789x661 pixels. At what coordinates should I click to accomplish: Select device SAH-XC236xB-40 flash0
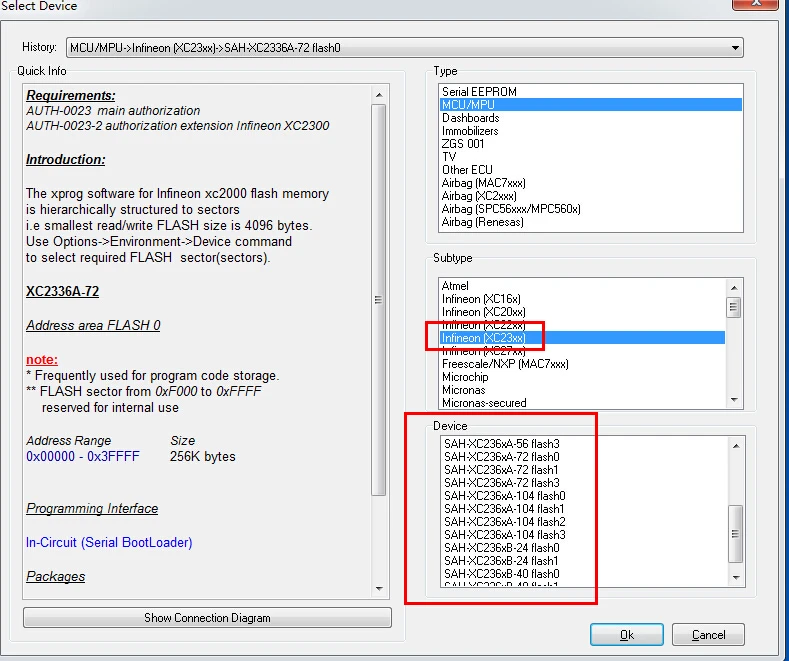click(584, 574)
